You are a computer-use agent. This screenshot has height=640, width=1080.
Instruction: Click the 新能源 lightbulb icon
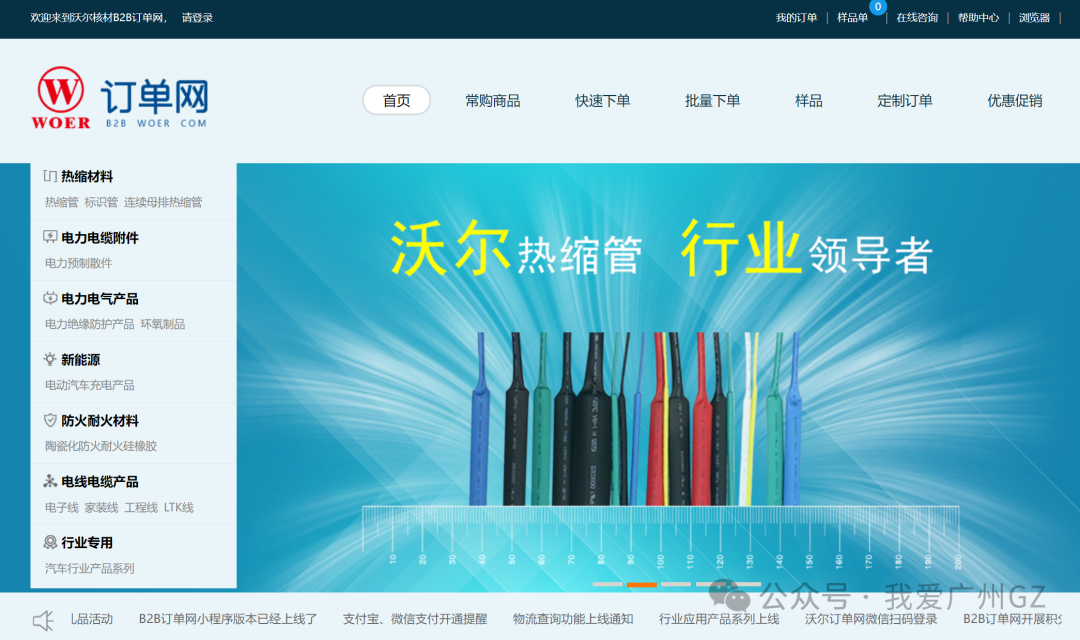(x=50, y=359)
